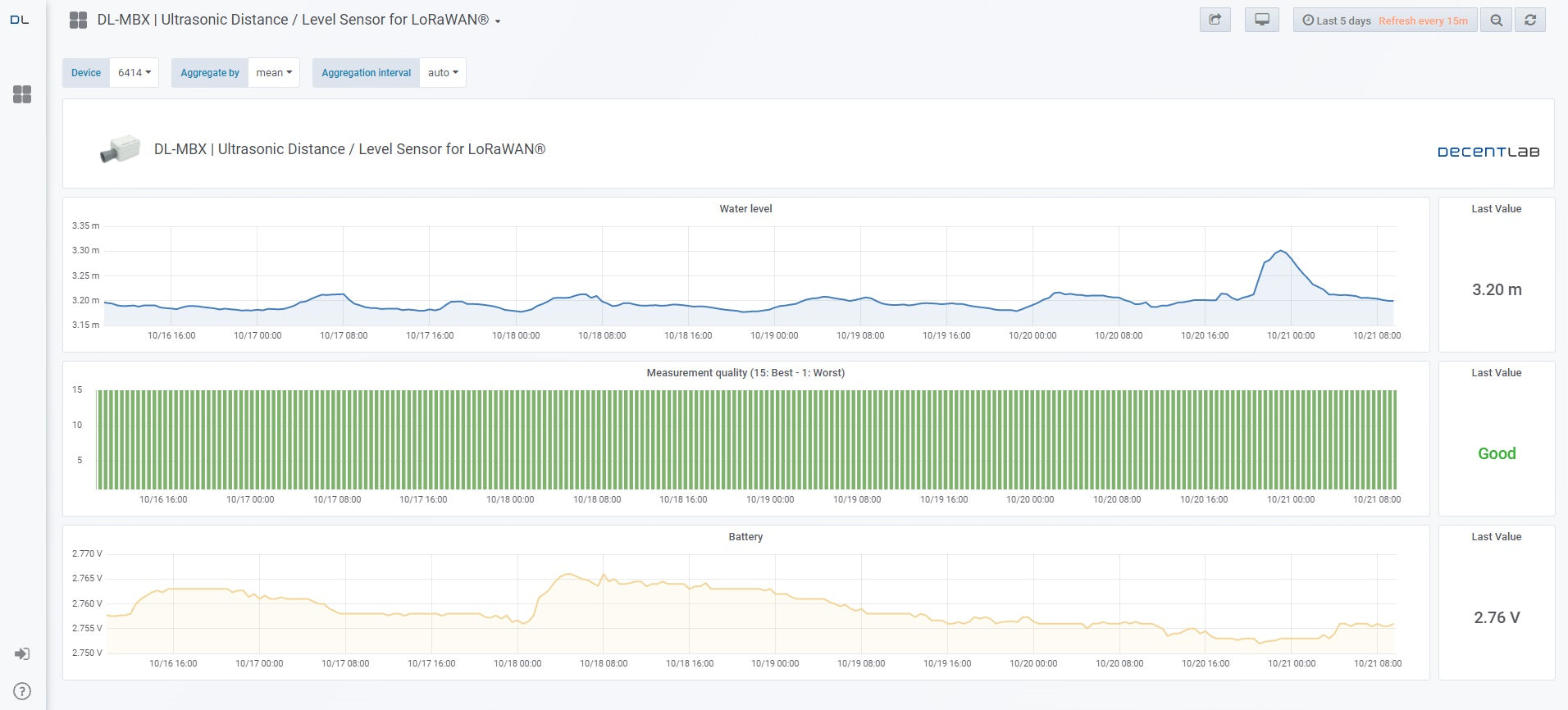The height and width of the screenshot is (710, 1568).
Task: Open Aggregation interval auto dropdown
Action: point(443,73)
